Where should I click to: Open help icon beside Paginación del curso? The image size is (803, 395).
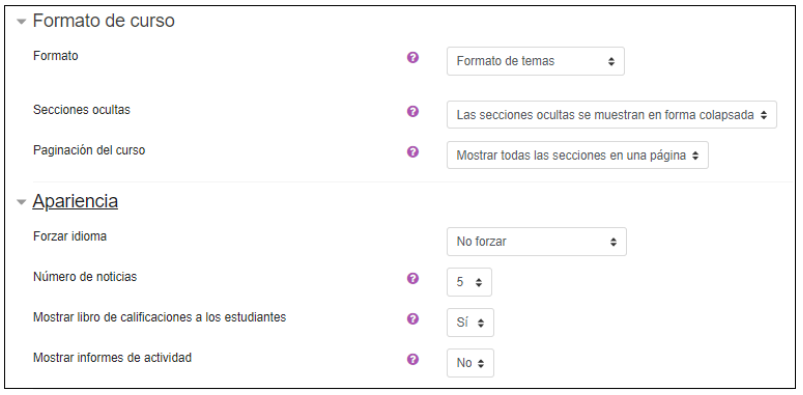pyautogui.click(x=413, y=152)
